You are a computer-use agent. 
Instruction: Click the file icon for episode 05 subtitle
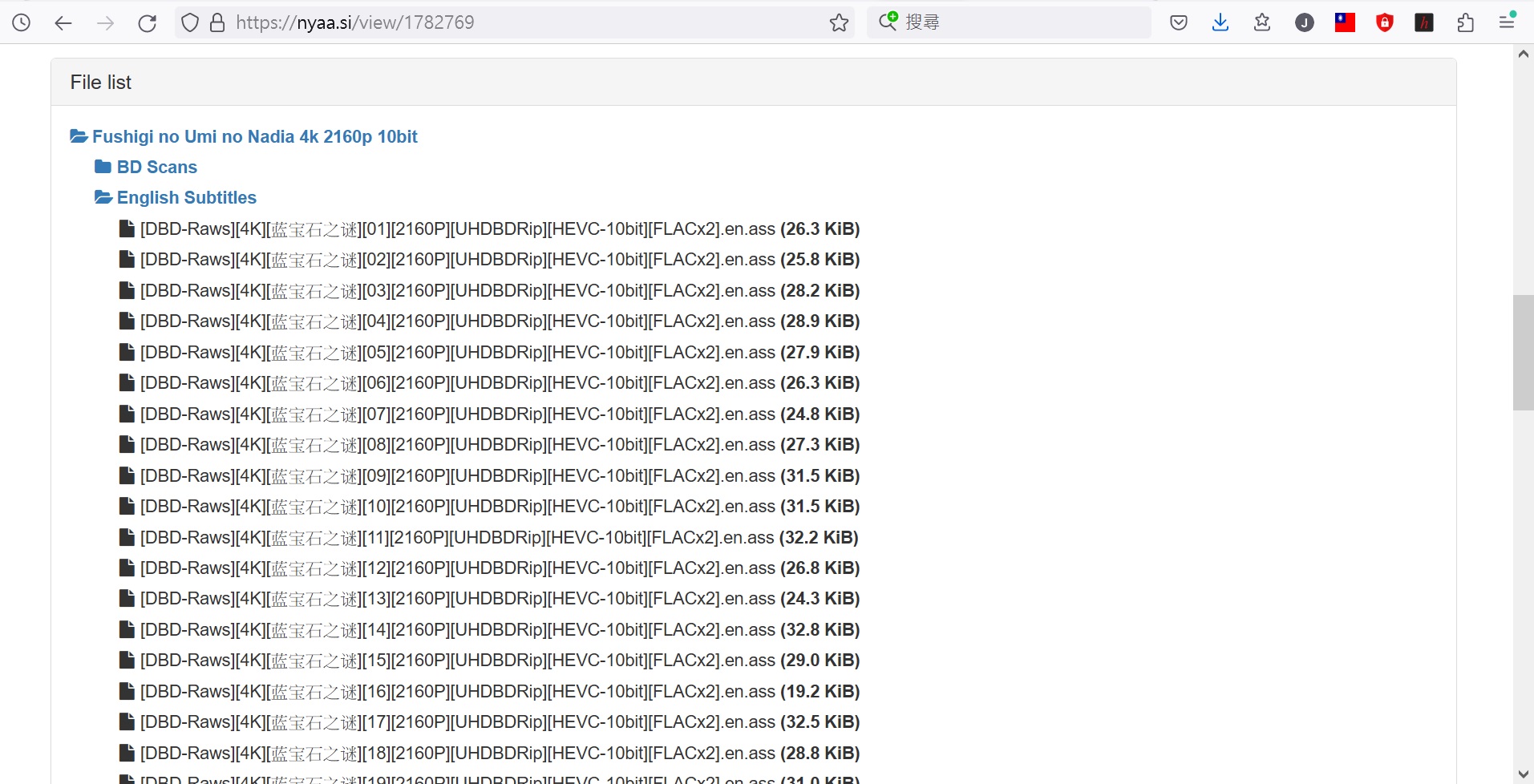pyautogui.click(x=127, y=352)
